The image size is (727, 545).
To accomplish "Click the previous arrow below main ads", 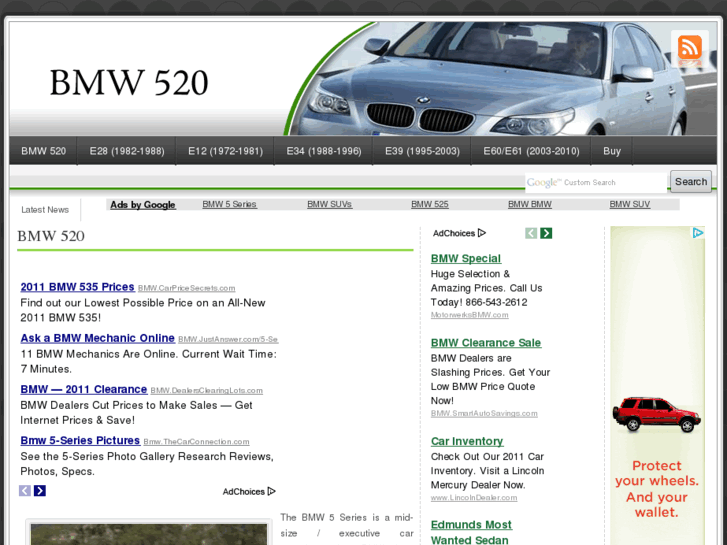I will [x=25, y=491].
